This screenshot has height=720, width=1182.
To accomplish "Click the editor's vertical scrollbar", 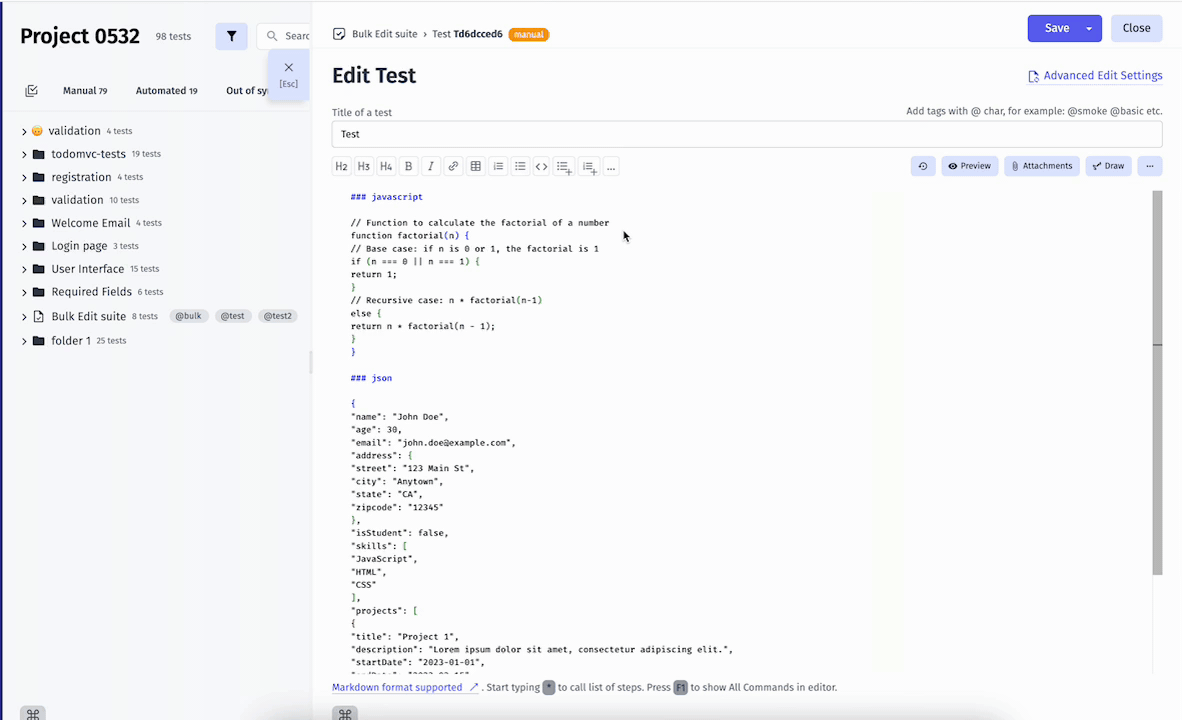I will coord(1157,383).
